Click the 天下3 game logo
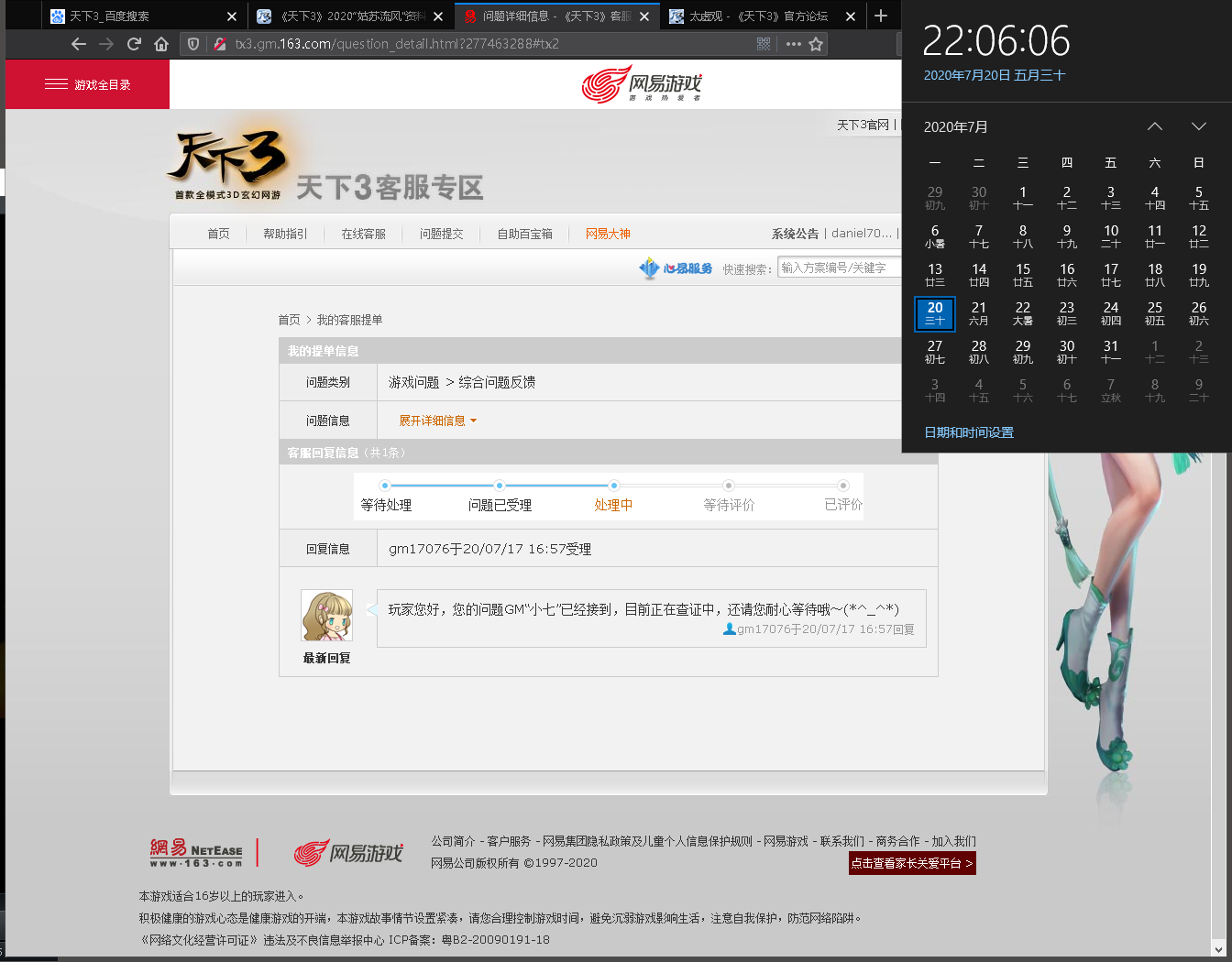 (227, 165)
